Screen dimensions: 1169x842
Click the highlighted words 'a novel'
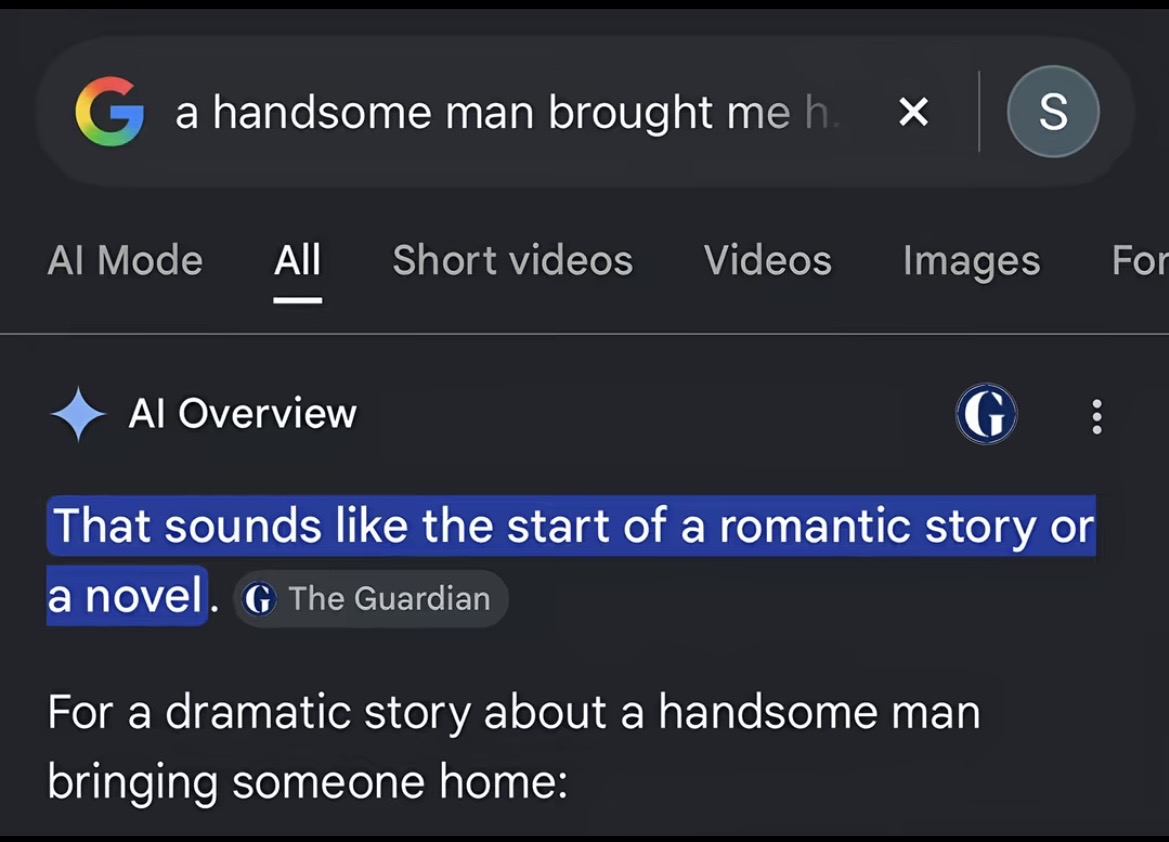(125, 597)
